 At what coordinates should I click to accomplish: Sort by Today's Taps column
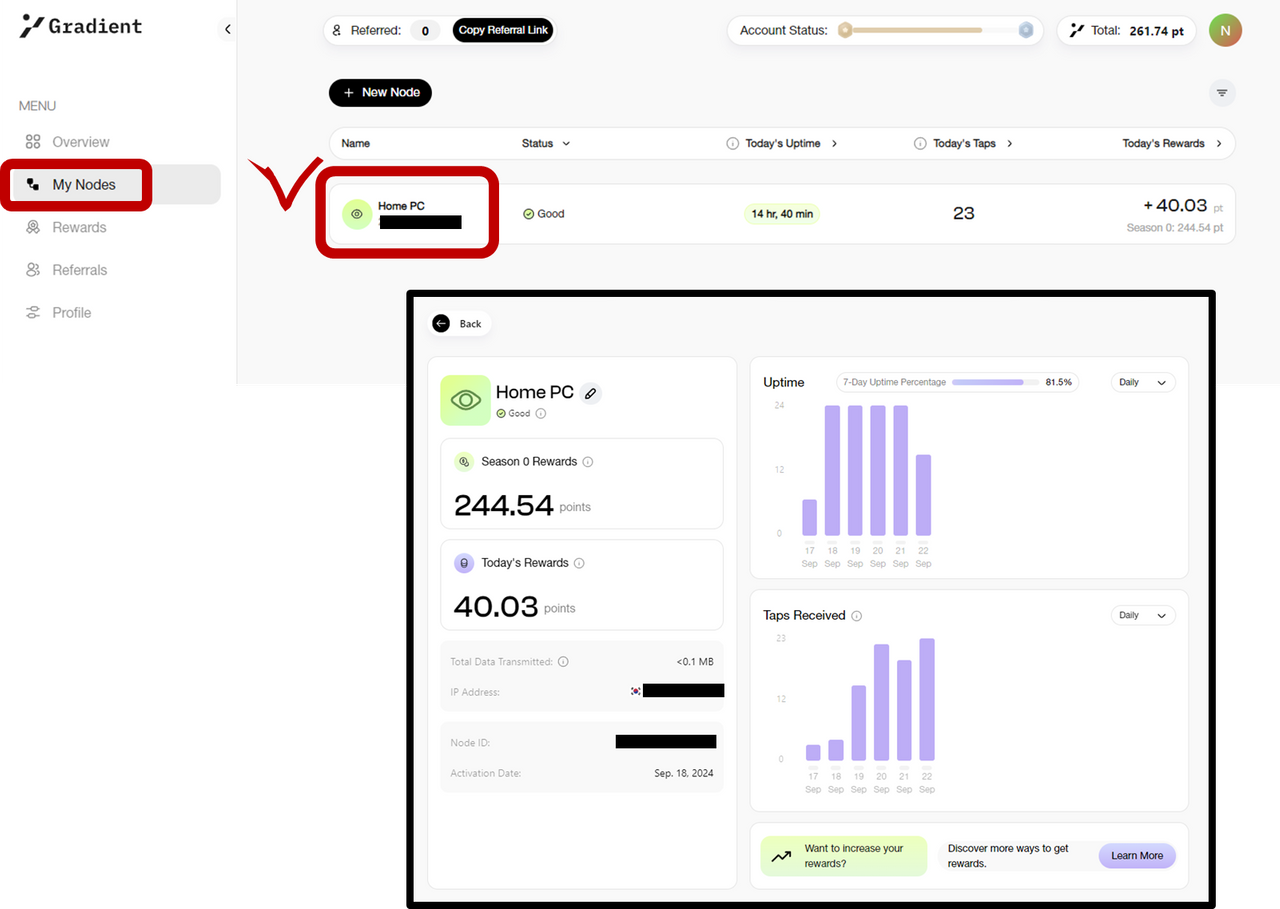coord(972,143)
